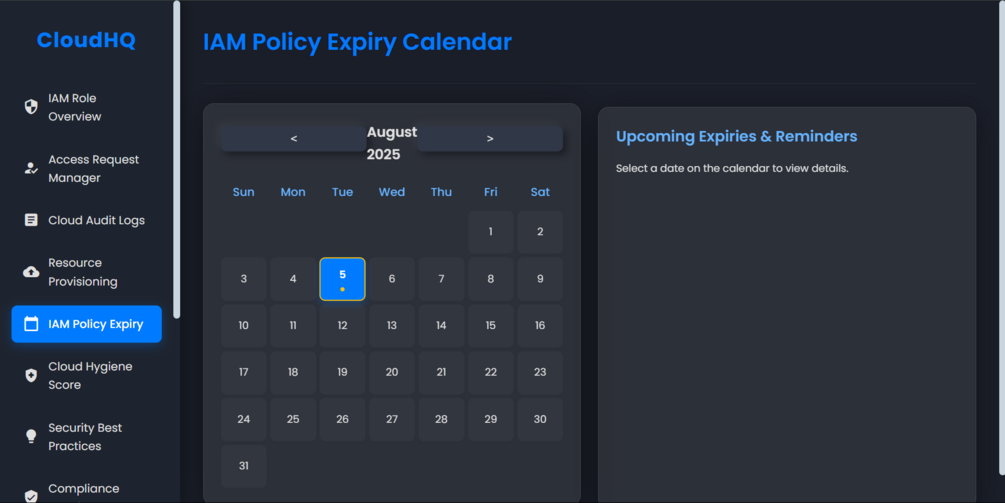Click the Compliance checkmark shield icon
The width and height of the screenshot is (1005, 503).
31,495
